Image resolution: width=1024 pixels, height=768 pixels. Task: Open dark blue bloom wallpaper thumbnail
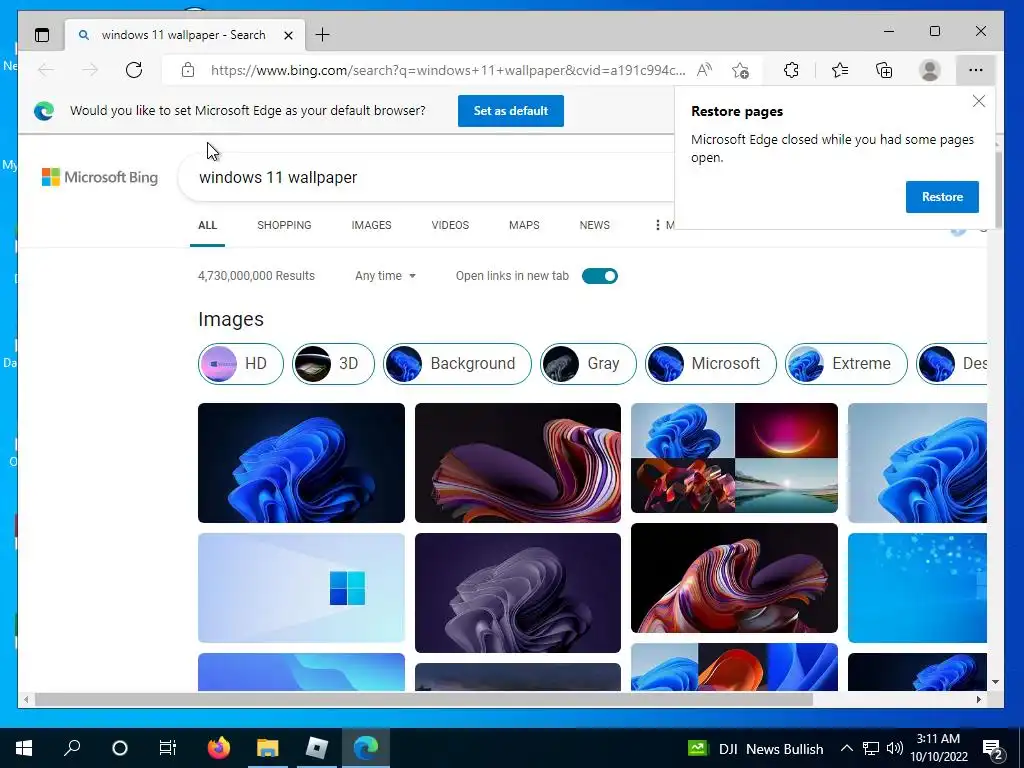point(301,463)
